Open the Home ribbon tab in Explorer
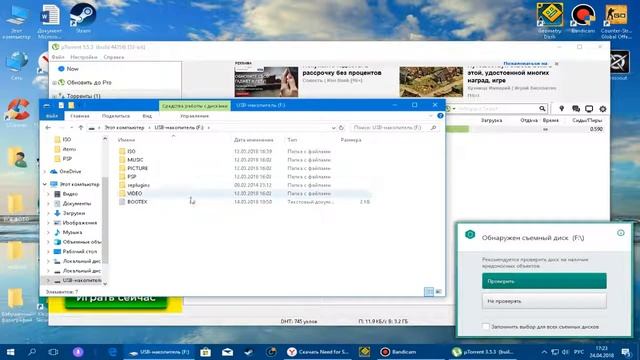Viewport: 640px width, 360px height. pos(80,116)
